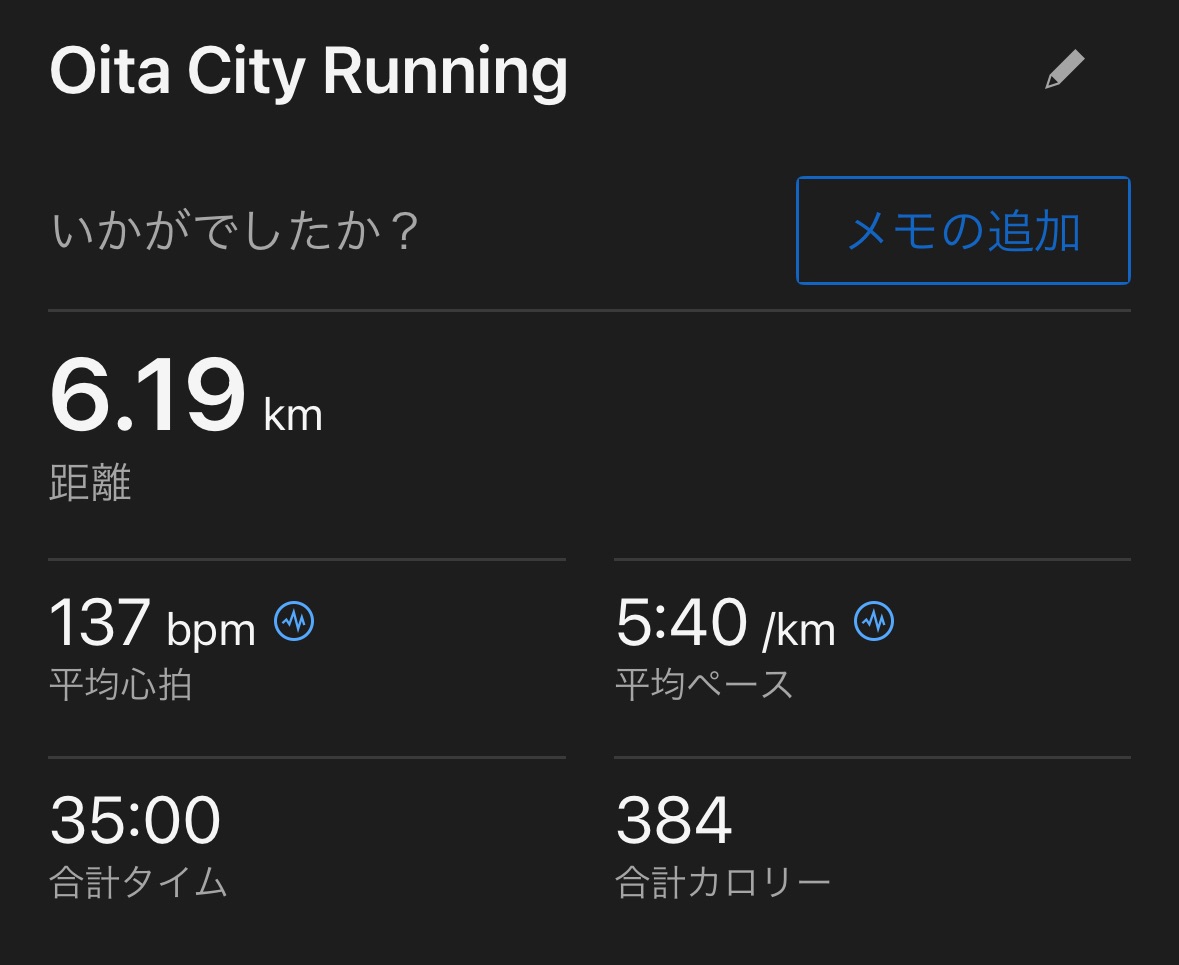This screenshot has height=965, width=1179.
Task: Click the blue icon beside 5:40 /km
Action: (x=874, y=622)
